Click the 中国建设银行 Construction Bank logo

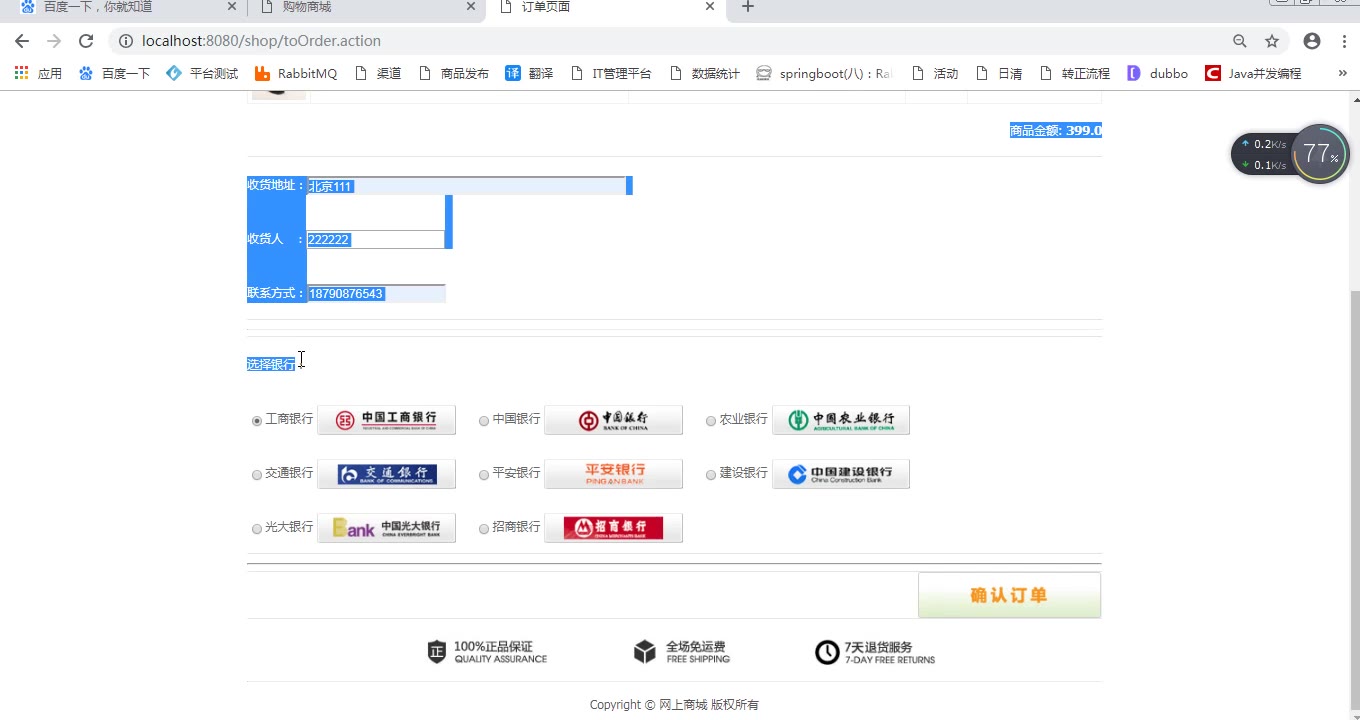click(841, 474)
